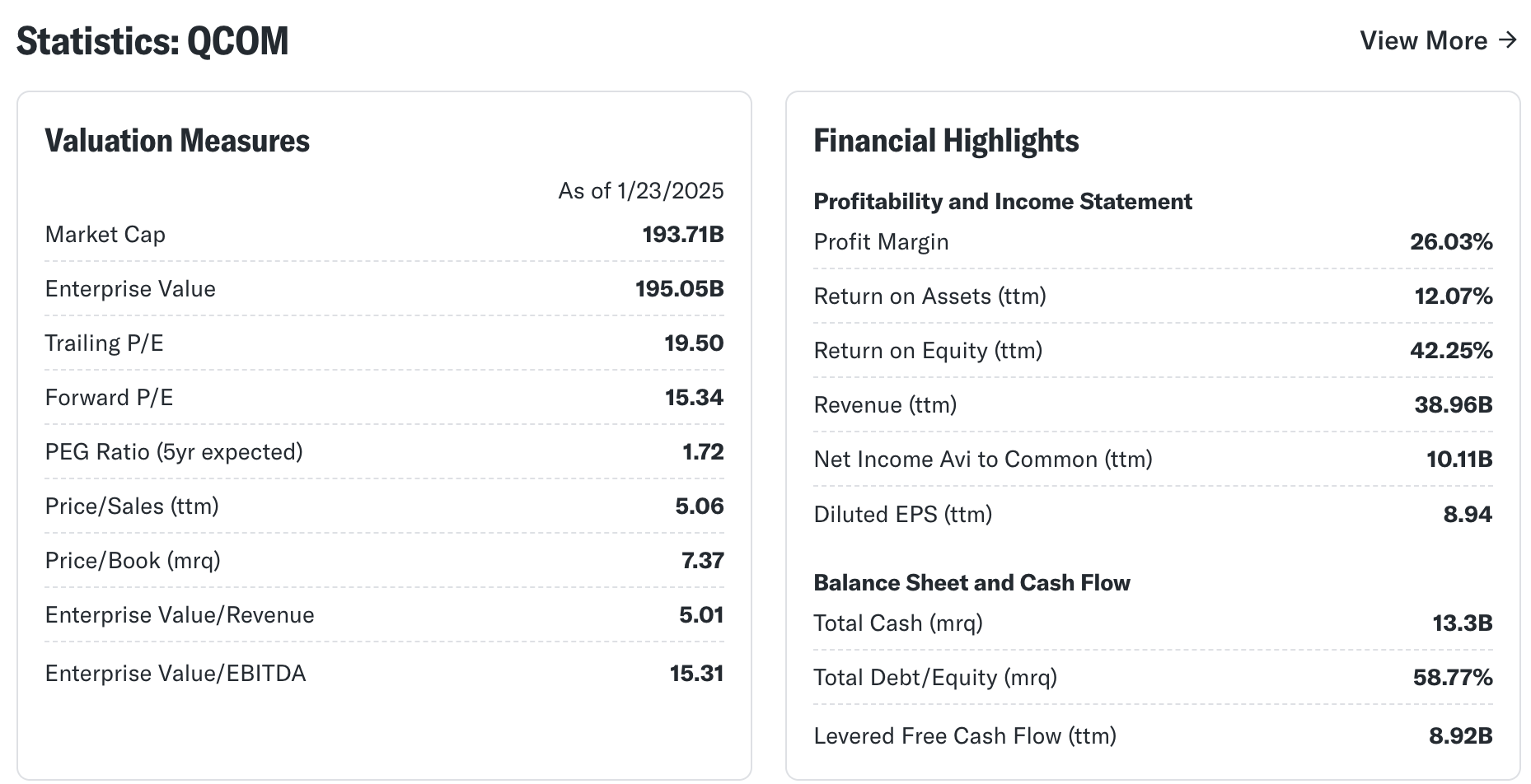The height and width of the screenshot is (784, 1531).
Task: Select the 8.92B free cash flow value
Action: click(1461, 736)
